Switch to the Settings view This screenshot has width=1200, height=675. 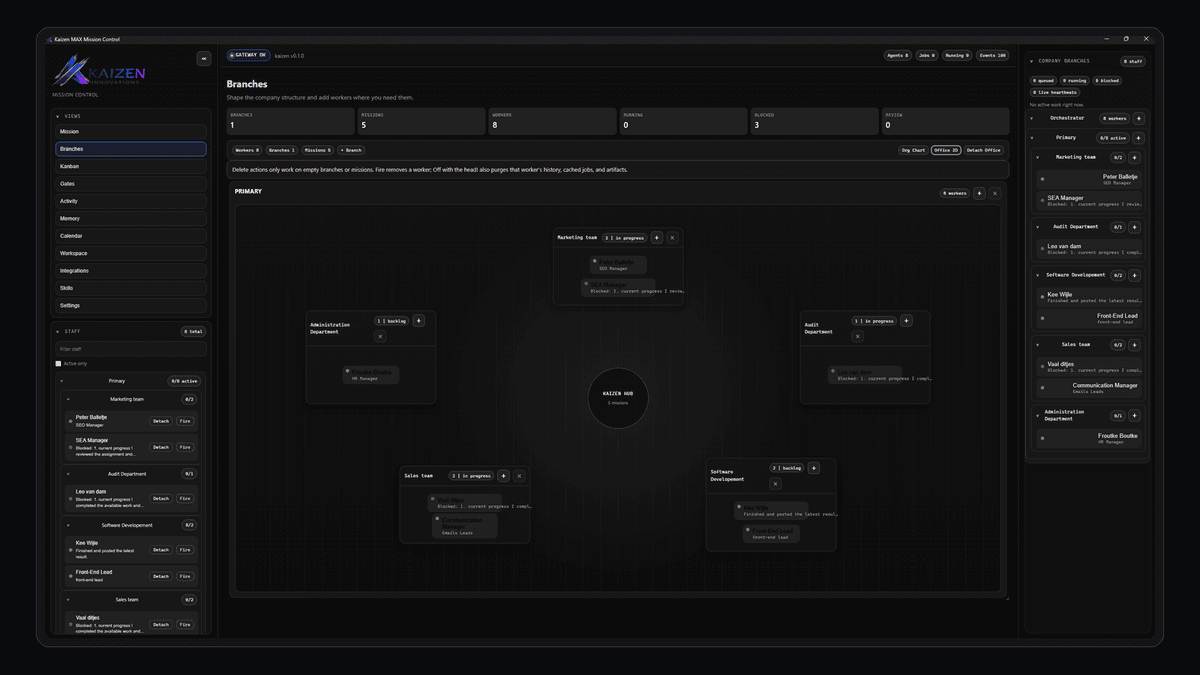131,305
